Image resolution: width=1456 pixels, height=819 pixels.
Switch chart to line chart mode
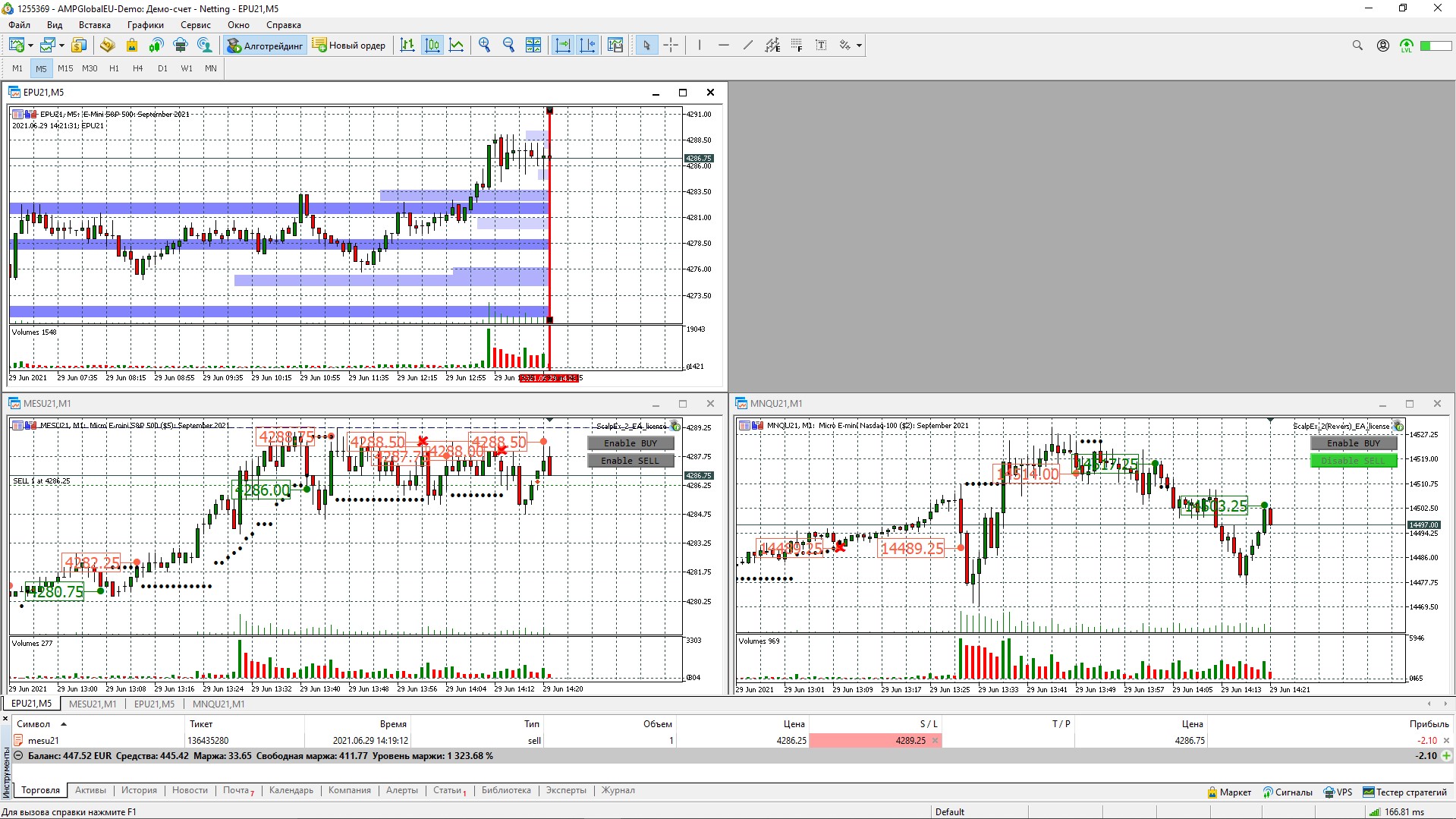pyautogui.click(x=457, y=46)
